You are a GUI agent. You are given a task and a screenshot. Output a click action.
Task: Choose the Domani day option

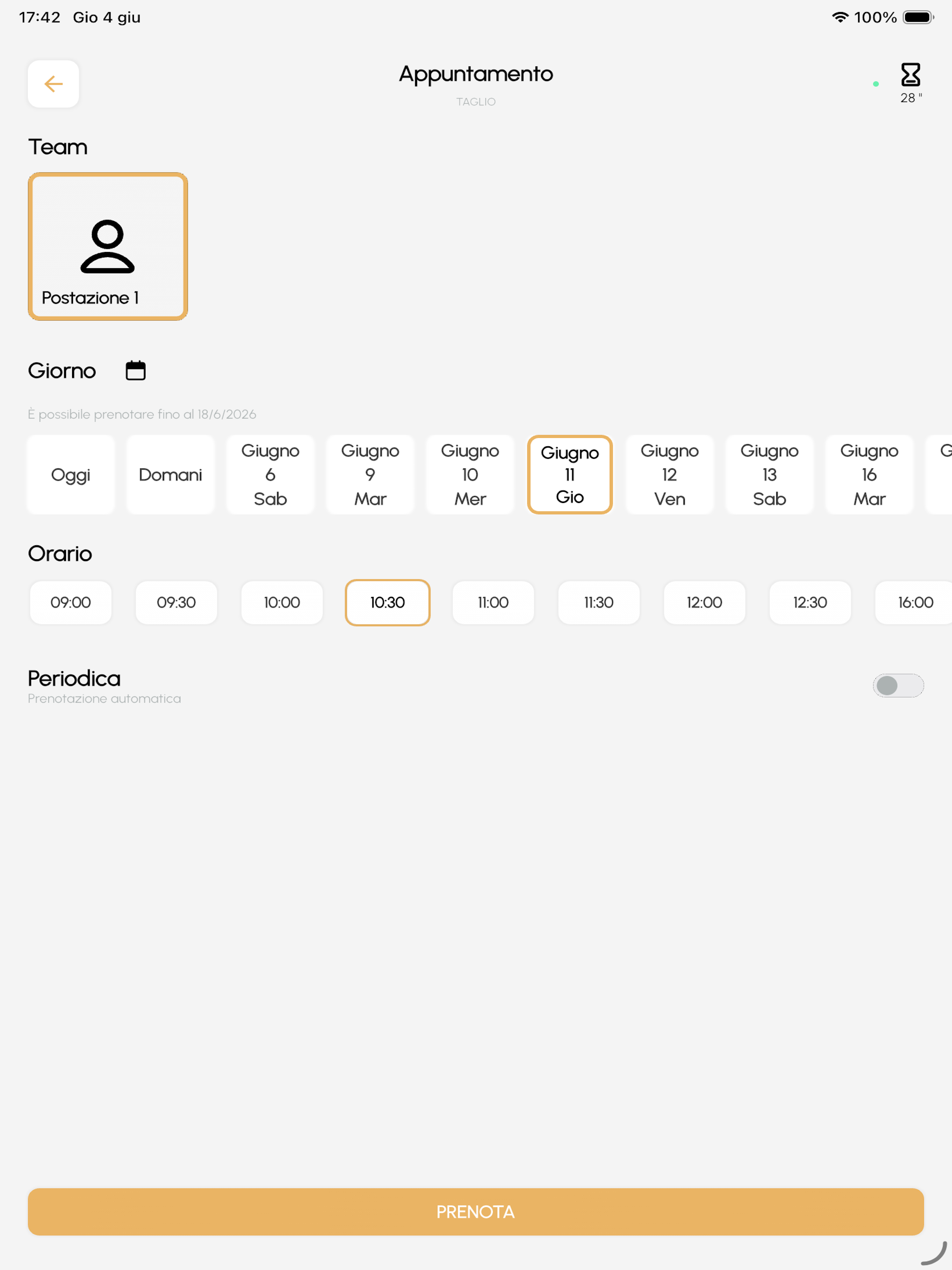tap(171, 475)
